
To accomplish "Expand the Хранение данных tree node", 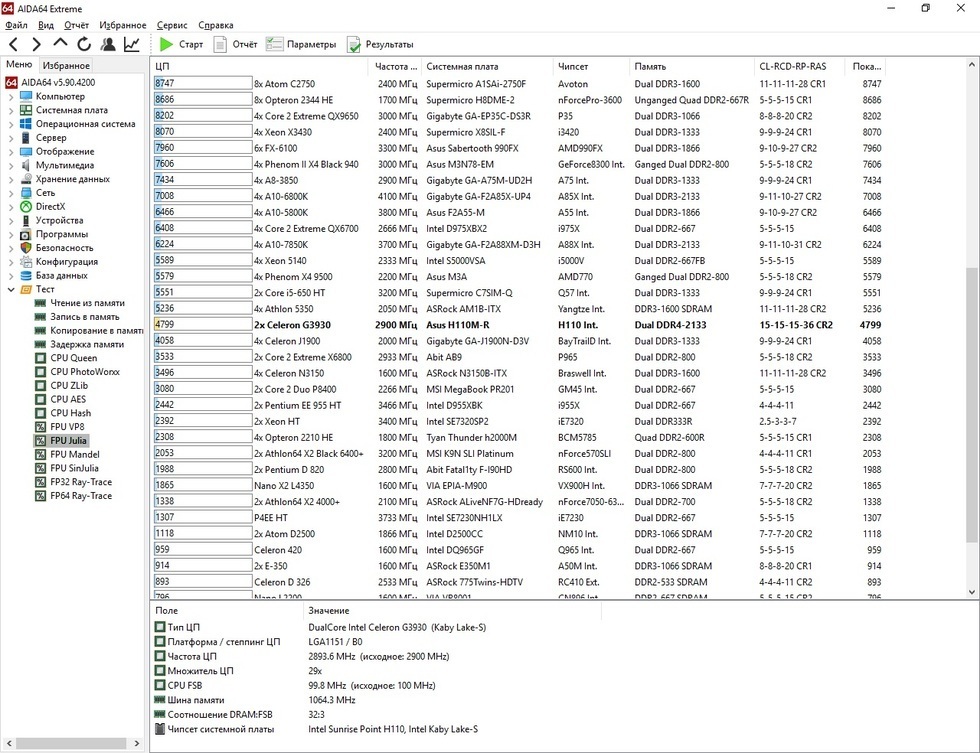I will (11, 179).
